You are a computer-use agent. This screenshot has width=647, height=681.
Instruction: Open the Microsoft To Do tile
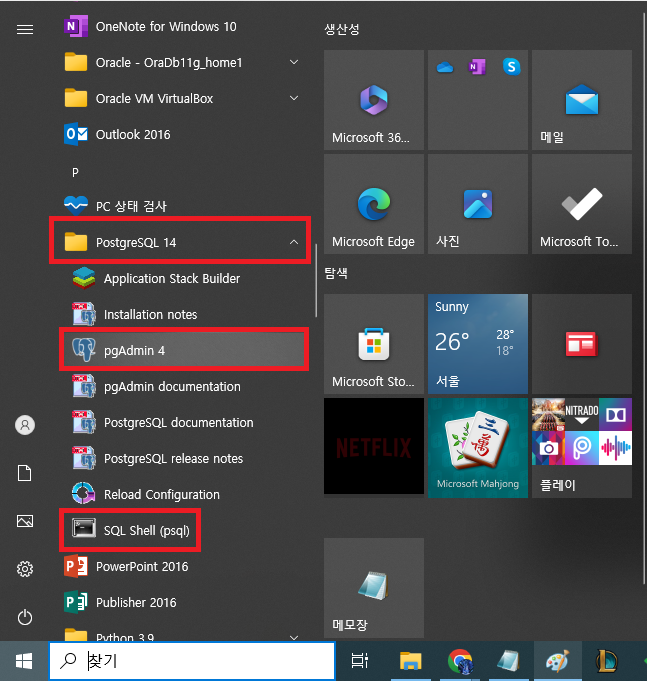[582, 204]
